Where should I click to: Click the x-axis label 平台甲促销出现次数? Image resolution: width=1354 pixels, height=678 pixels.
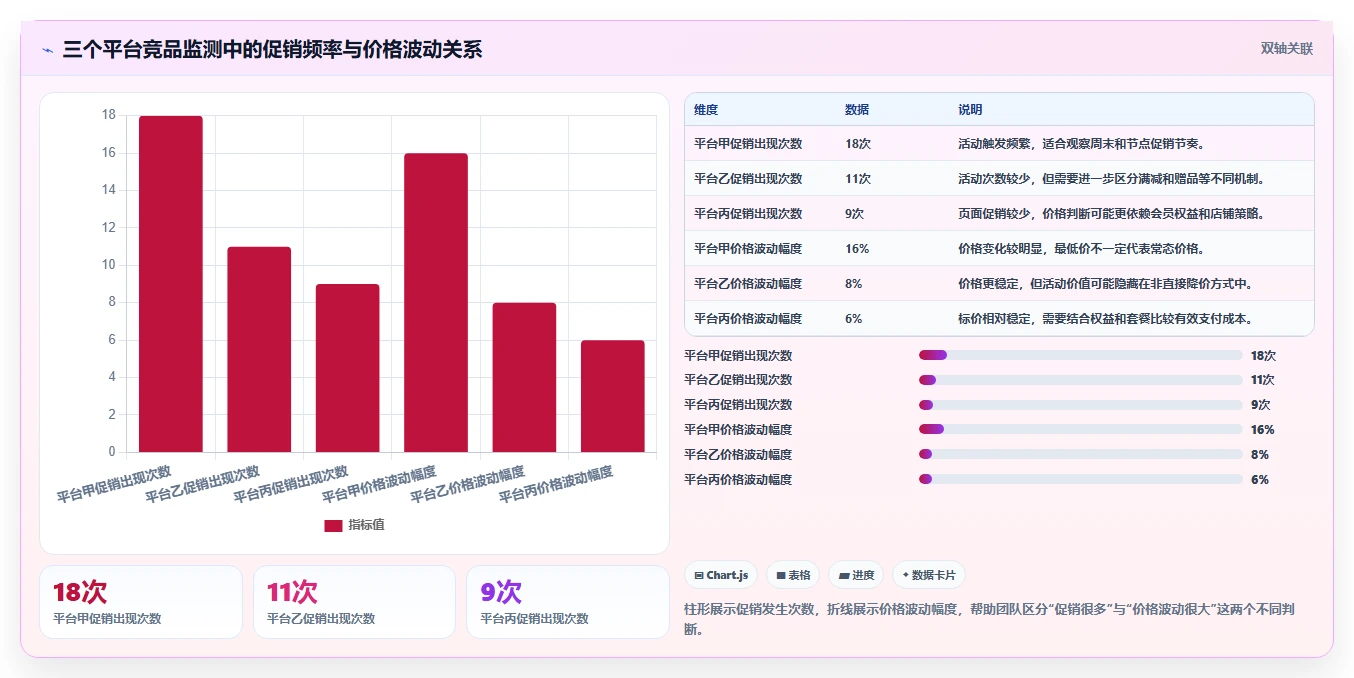[114, 483]
